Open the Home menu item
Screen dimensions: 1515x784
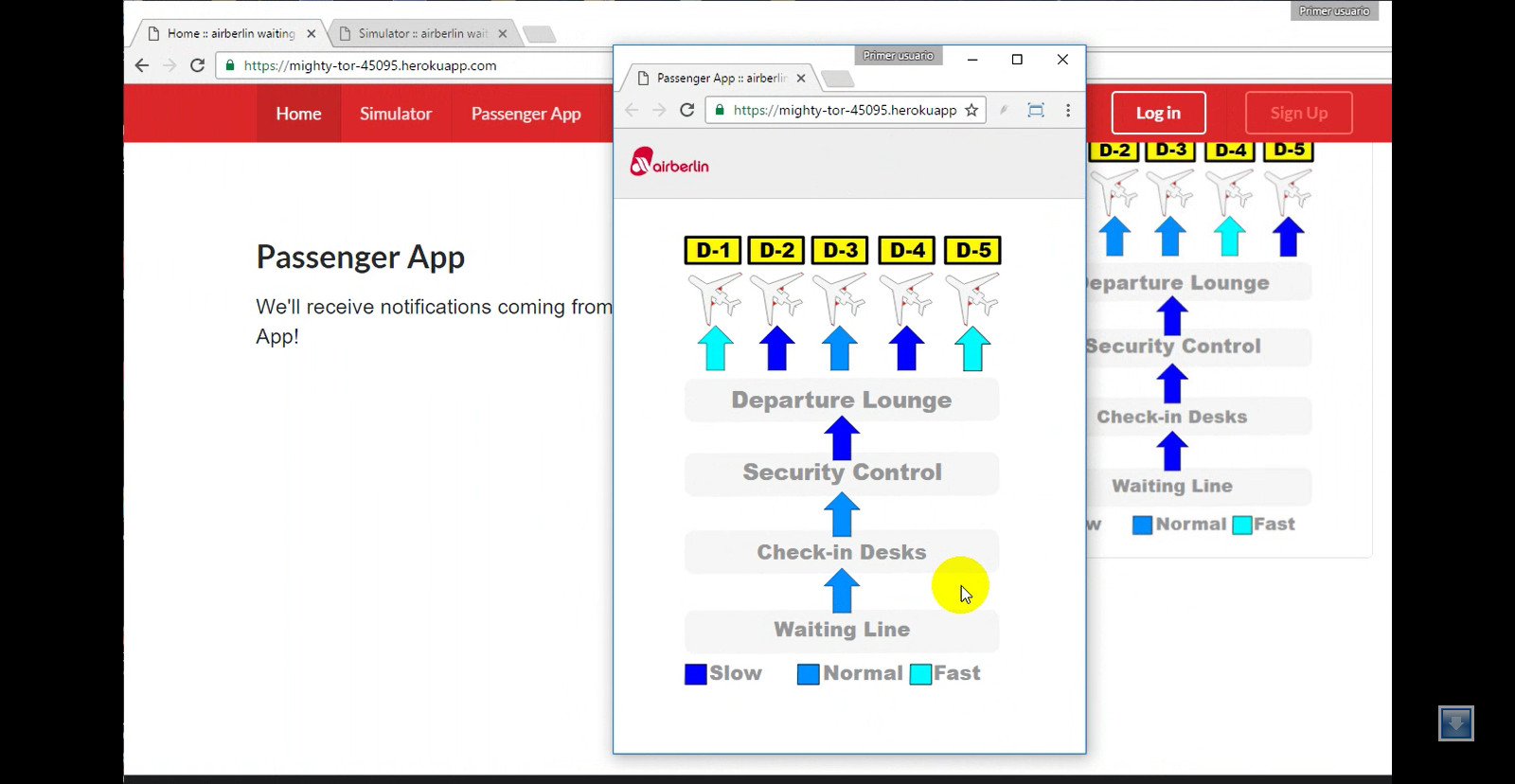(298, 114)
